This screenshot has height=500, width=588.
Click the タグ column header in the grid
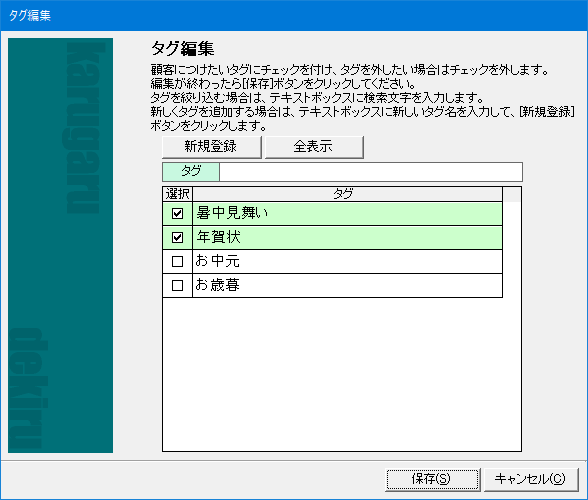coord(347,194)
